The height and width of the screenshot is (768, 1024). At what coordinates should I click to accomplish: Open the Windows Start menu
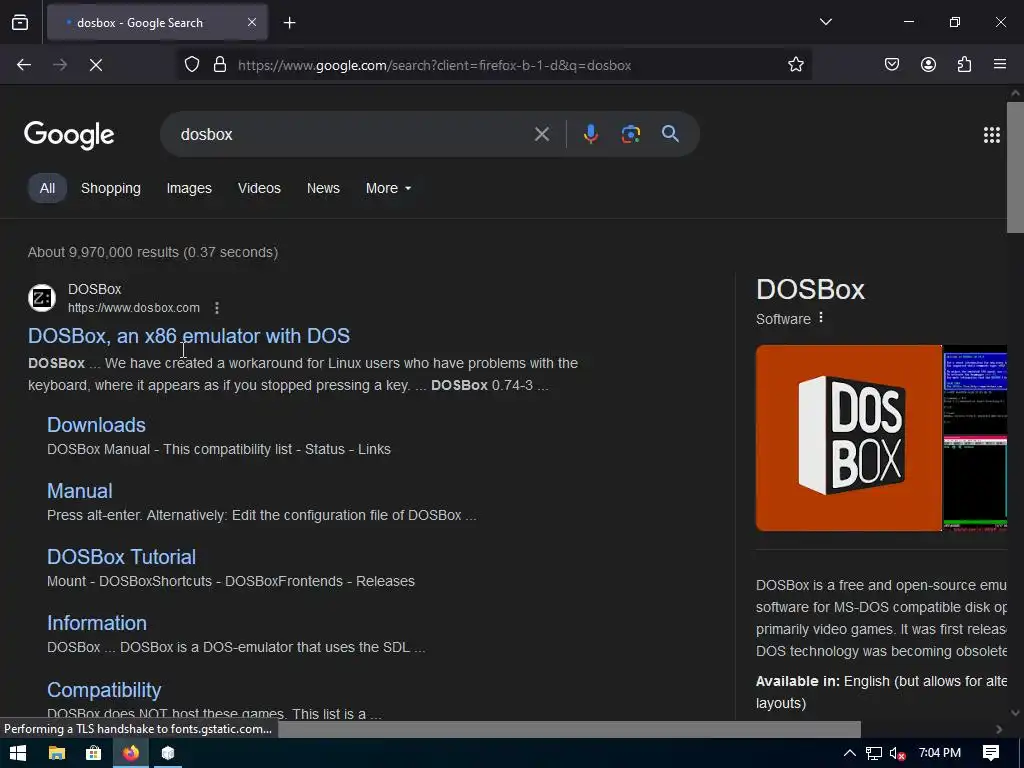(x=18, y=753)
